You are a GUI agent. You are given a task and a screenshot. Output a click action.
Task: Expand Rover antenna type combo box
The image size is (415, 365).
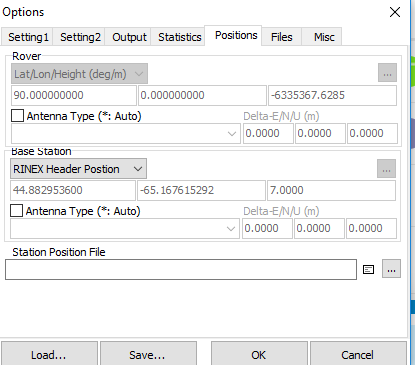(126, 134)
